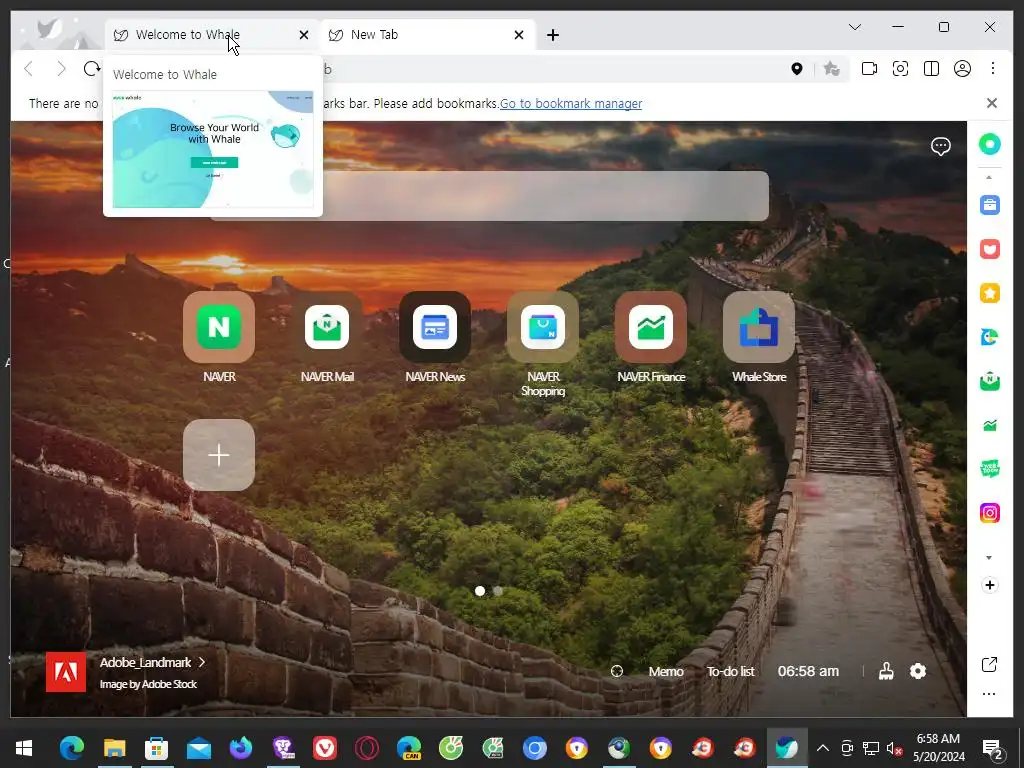Screen dimensions: 1024x768
Task: Click the Adobe logo badge
Action: [x=65, y=671]
